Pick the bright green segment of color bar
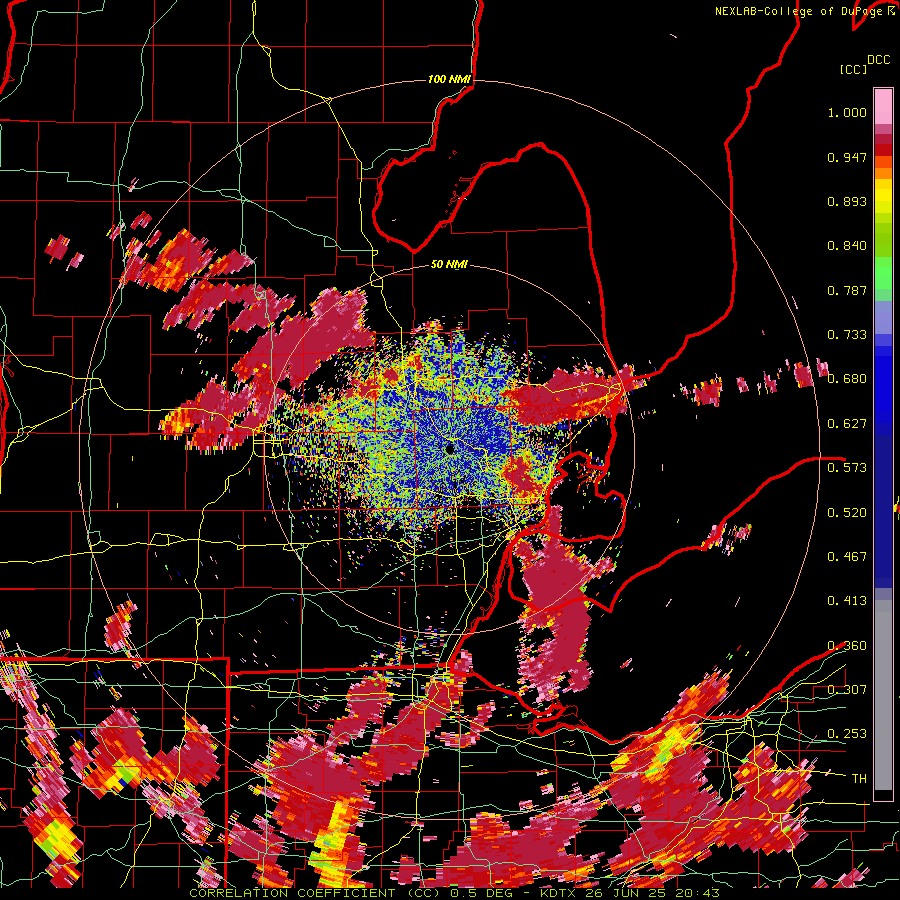 pos(883,273)
